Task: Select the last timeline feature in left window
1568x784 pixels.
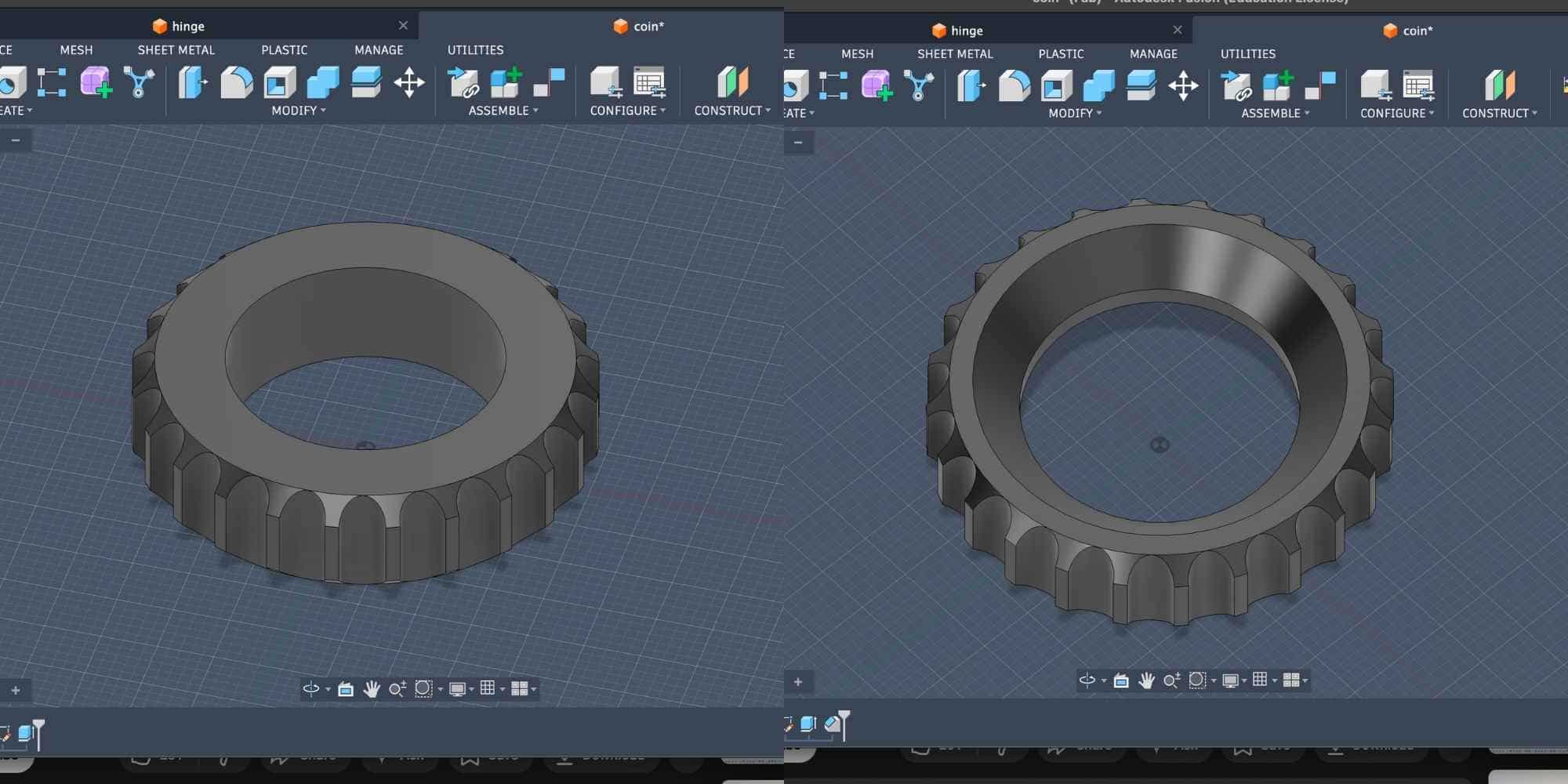Action: pos(25,733)
